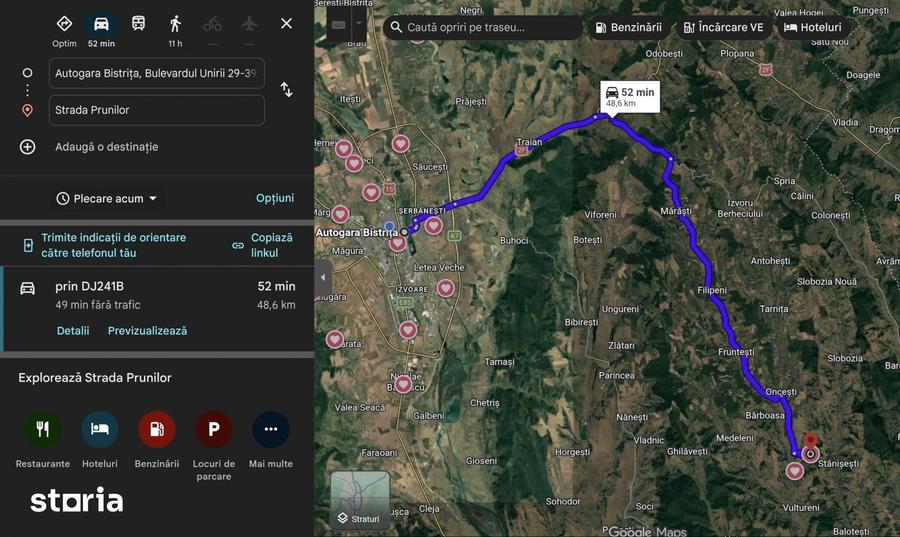
Task: Click the Onceşti map label
Action: pos(781,392)
